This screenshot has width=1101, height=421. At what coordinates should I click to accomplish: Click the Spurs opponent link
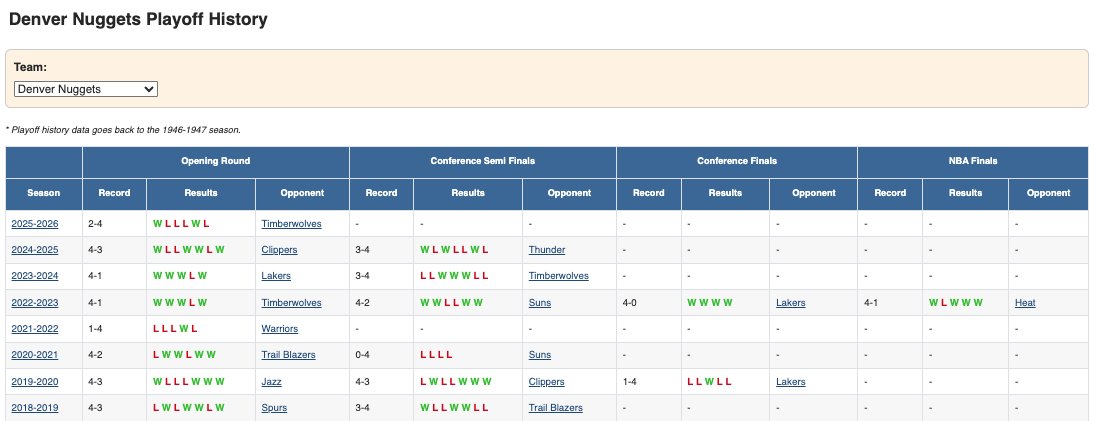coord(274,408)
